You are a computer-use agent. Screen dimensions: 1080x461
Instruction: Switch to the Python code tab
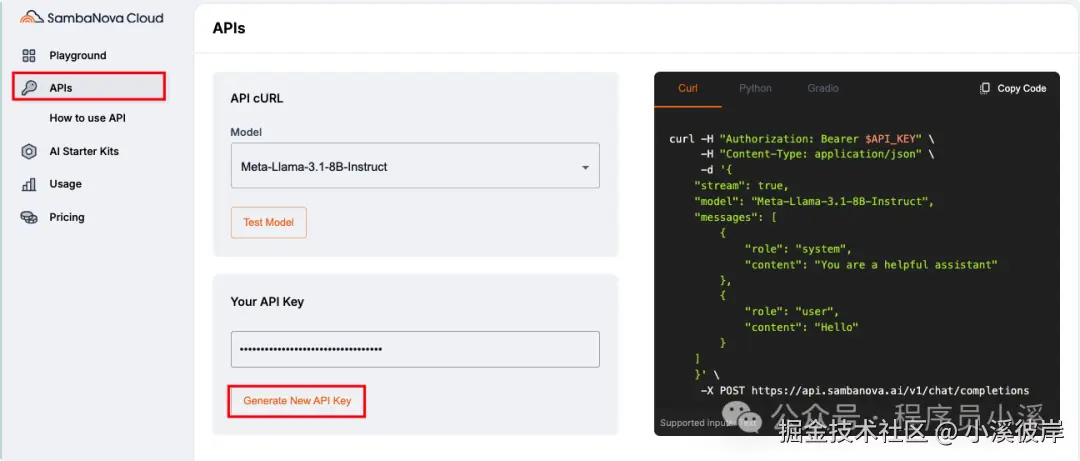click(x=756, y=88)
